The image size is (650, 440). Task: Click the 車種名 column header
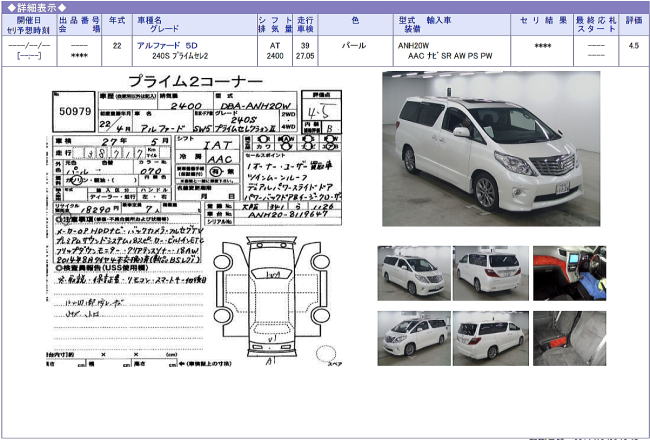click(150, 20)
